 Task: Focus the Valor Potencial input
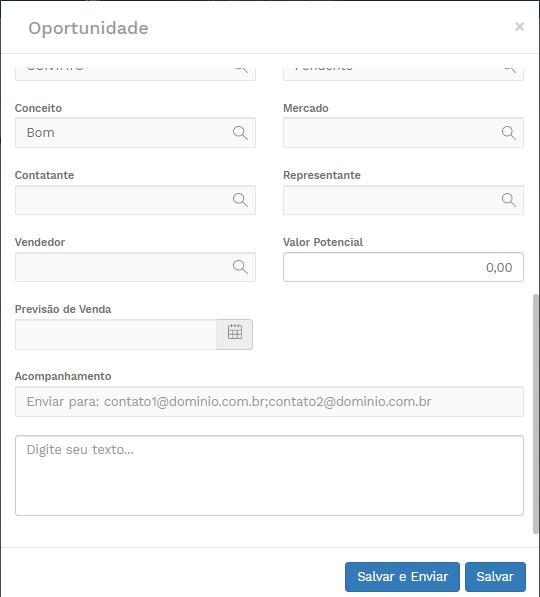point(403,267)
